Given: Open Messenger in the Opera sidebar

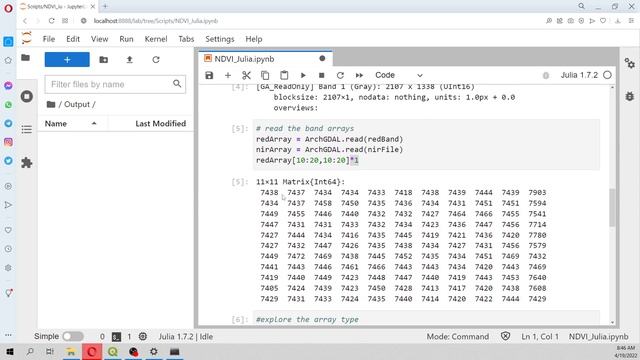Looking at the screenshot, I should (x=8, y=86).
